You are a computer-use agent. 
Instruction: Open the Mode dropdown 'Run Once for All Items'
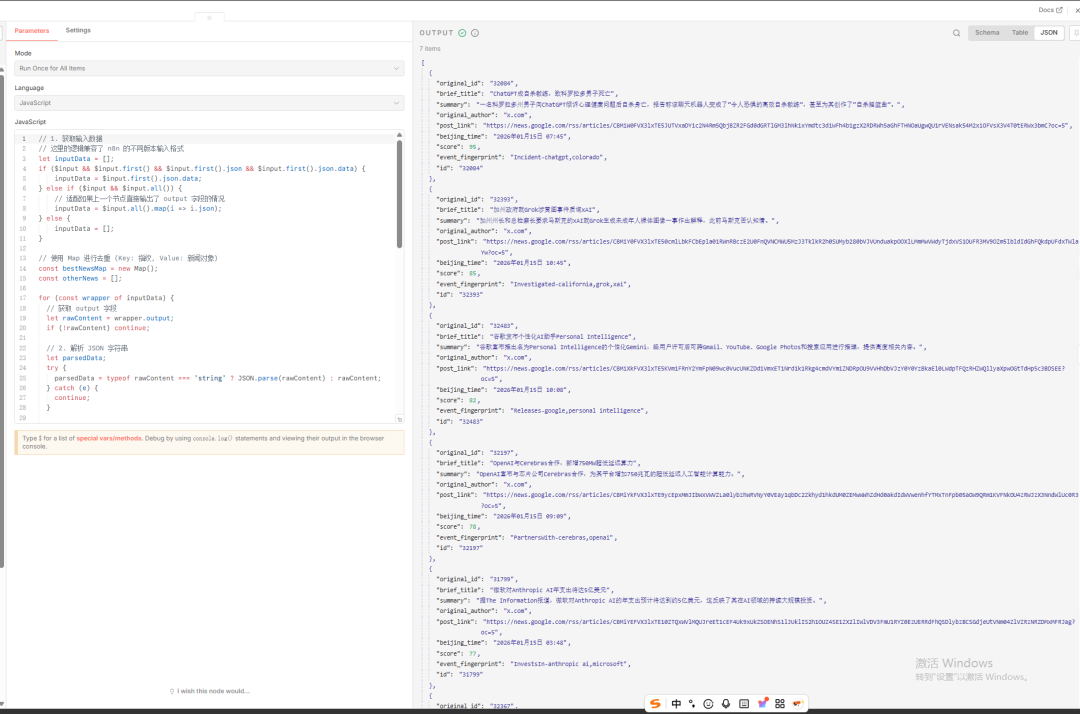coord(209,68)
